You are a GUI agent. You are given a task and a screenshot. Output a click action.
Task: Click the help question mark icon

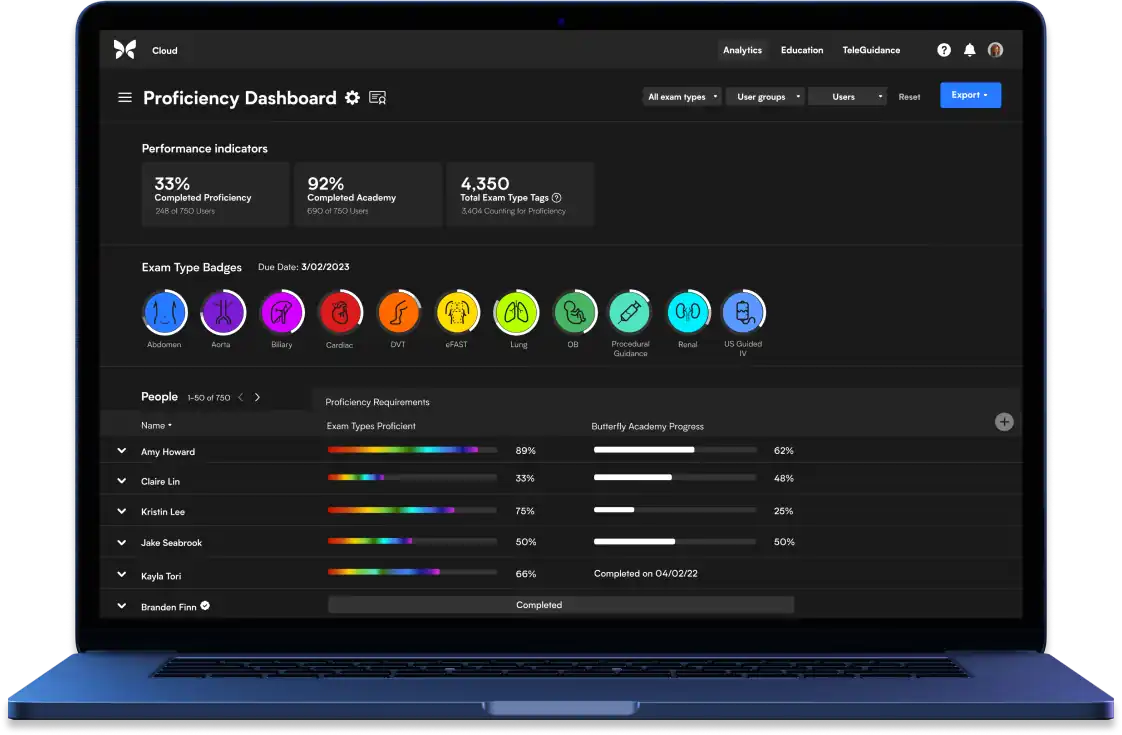point(943,49)
